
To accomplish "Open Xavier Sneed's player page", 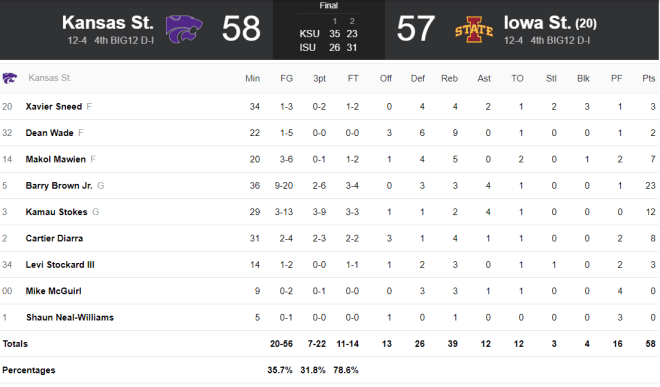I will click(x=54, y=107).
